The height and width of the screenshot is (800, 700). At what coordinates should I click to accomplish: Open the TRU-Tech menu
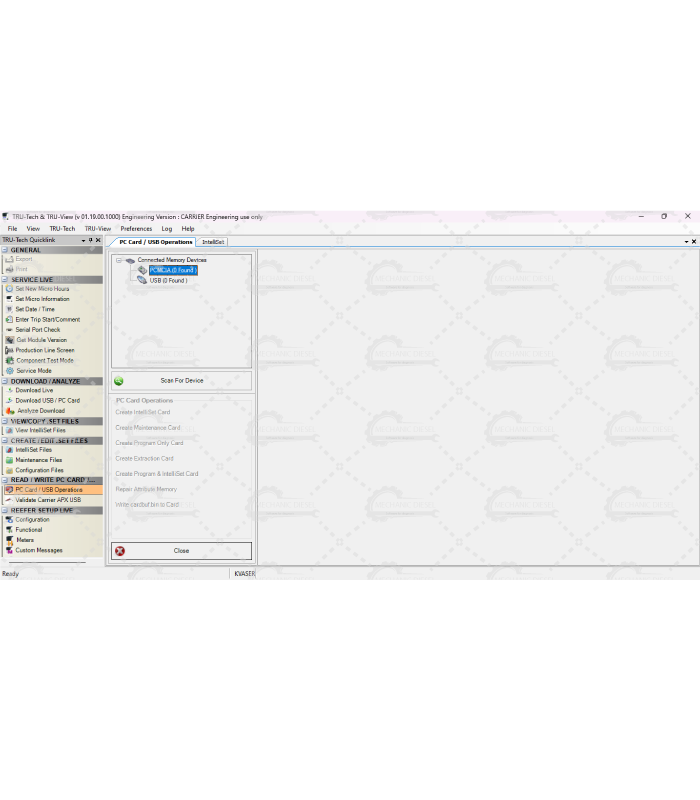tap(62, 229)
